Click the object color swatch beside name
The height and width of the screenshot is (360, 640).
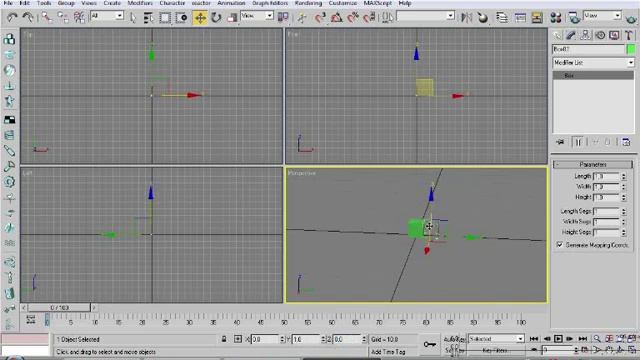click(631, 49)
